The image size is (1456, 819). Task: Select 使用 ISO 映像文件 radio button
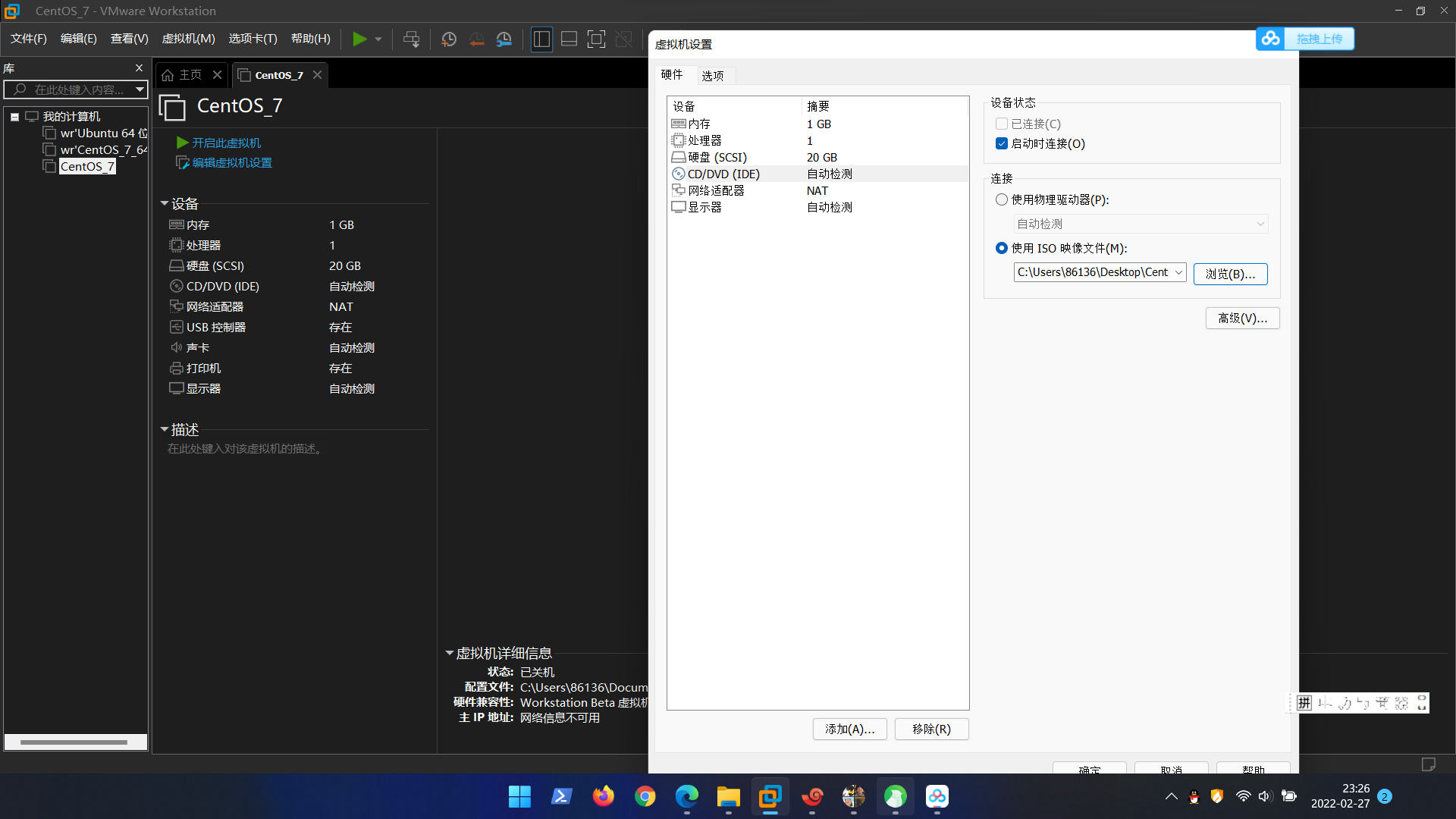click(x=1002, y=248)
